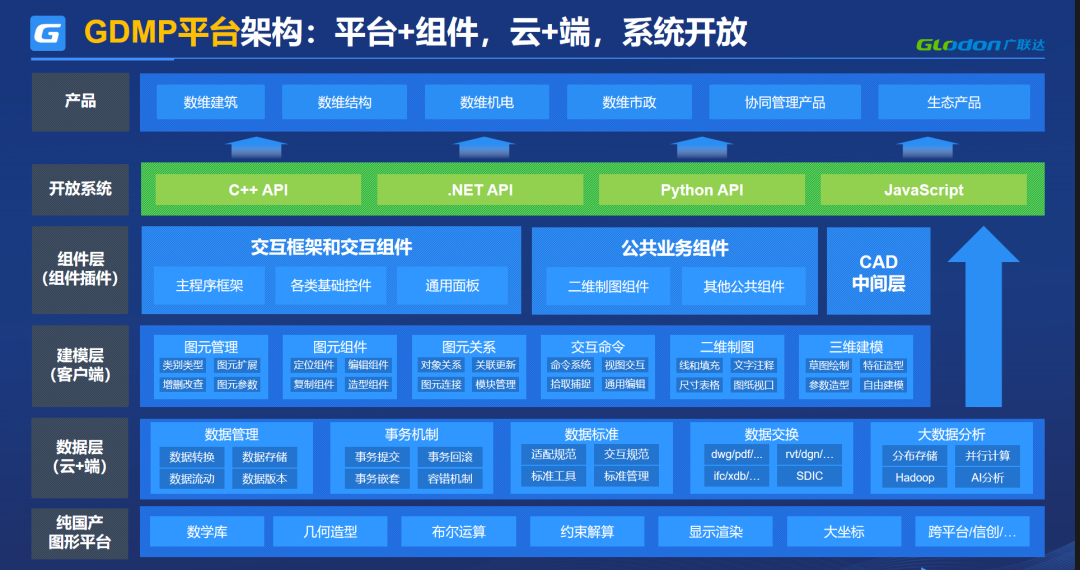
Task: Click the 数据版本 box
Action: click(264, 478)
